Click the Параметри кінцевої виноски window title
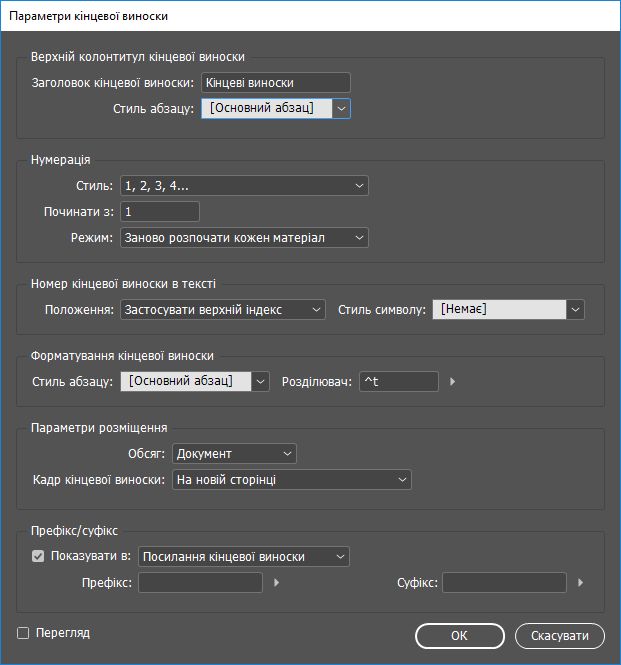This screenshot has width=621, height=665. pyautogui.click(x=88, y=16)
